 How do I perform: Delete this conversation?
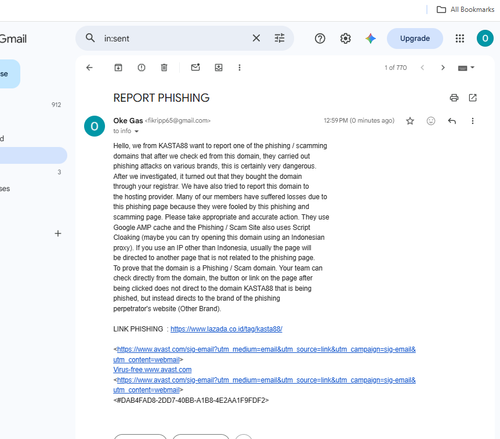click(x=164, y=68)
